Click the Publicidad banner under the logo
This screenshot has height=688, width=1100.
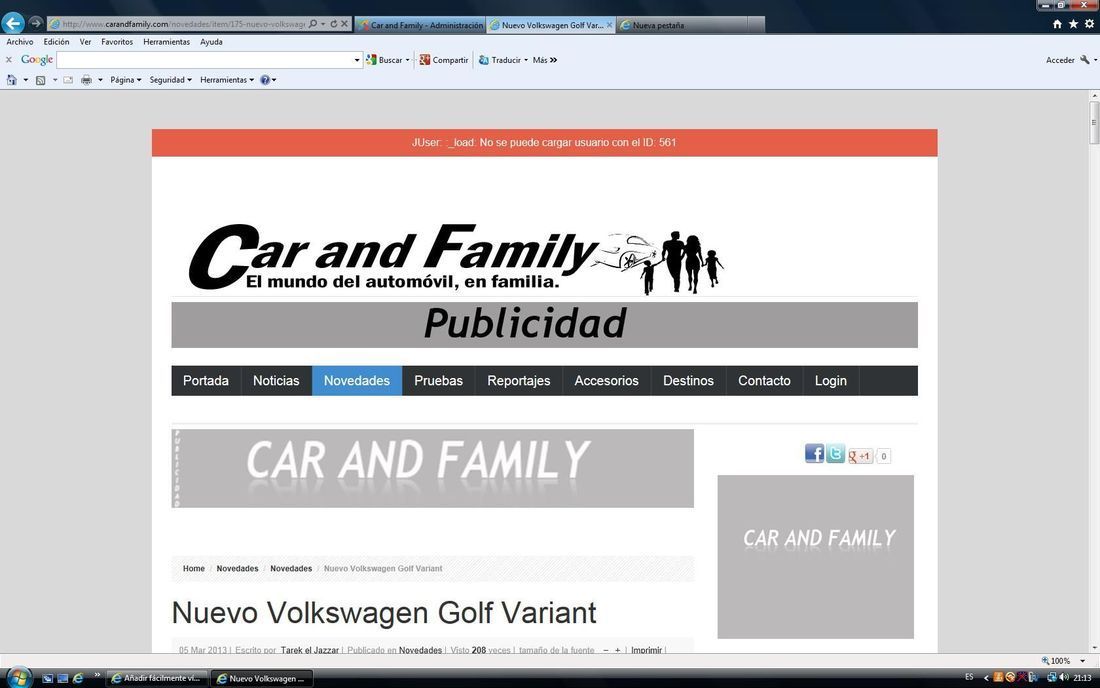(544, 325)
